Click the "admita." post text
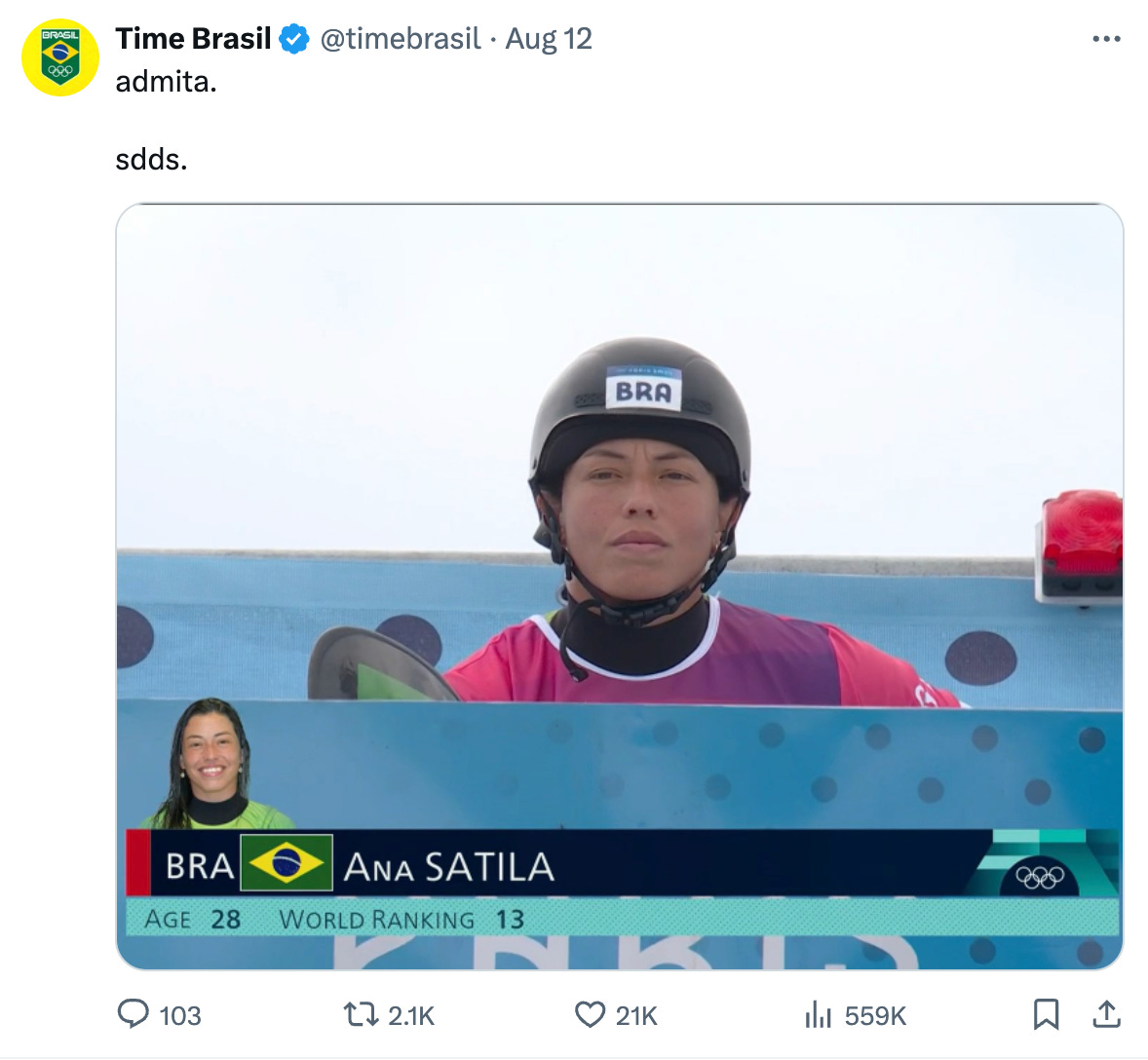Screen dimensions: 1148x1060 tap(167, 81)
